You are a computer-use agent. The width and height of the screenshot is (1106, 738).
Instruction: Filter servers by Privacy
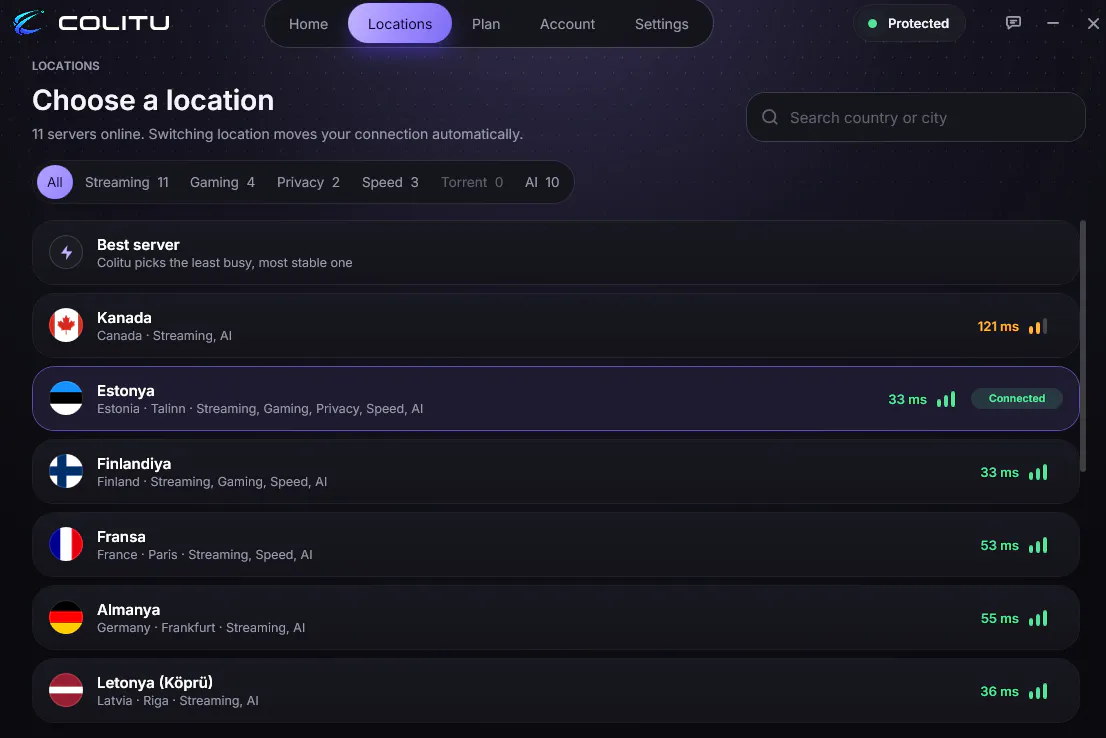coord(308,182)
